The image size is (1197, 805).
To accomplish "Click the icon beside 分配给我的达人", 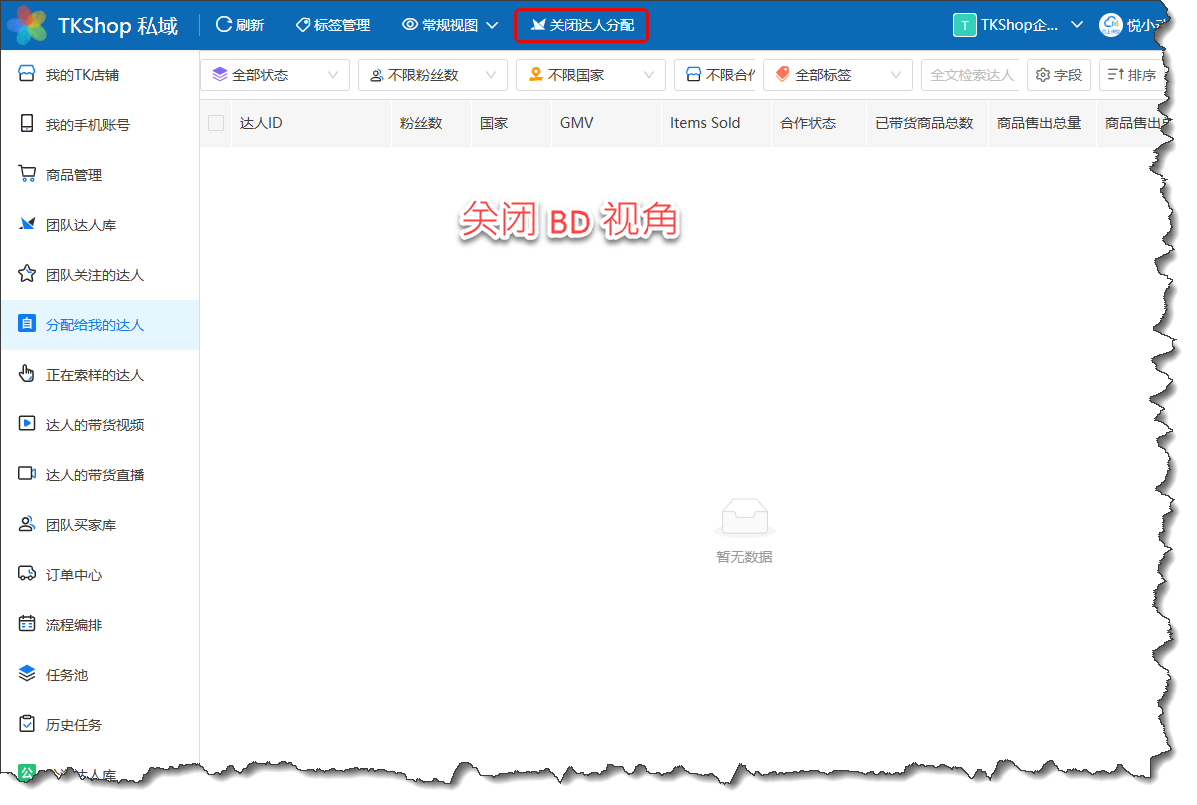I will [x=27, y=324].
